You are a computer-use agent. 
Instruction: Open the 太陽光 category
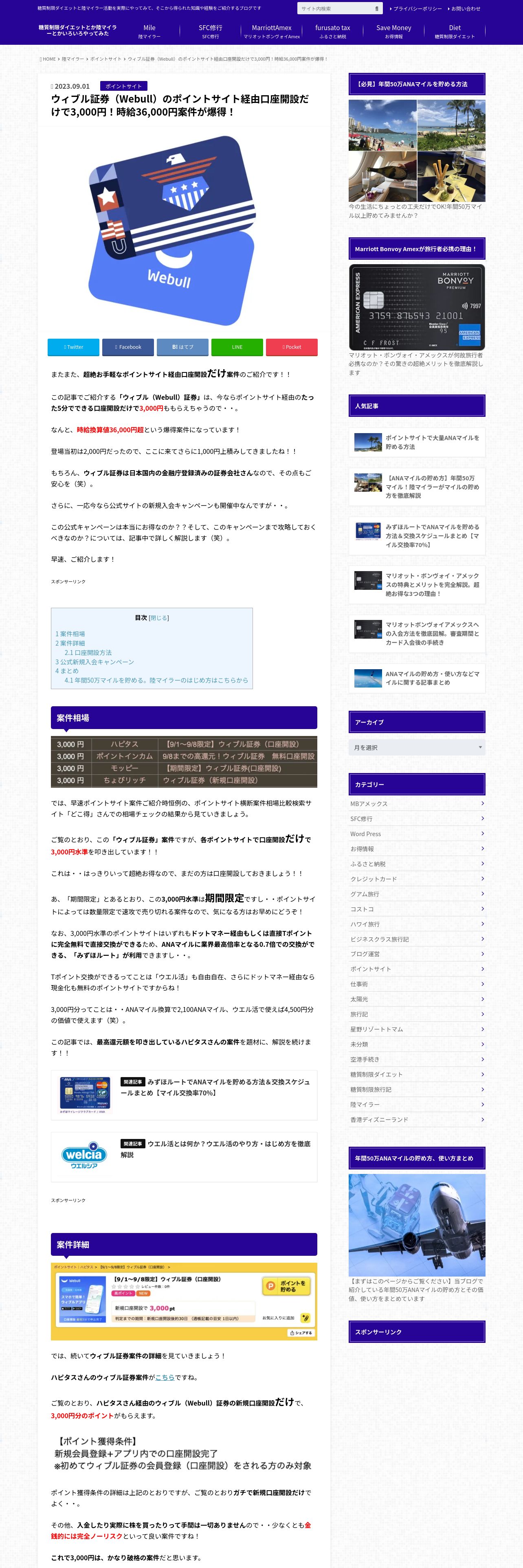(417, 999)
